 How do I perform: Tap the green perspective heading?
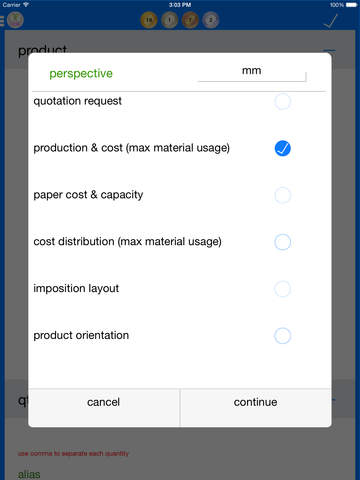point(81,73)
